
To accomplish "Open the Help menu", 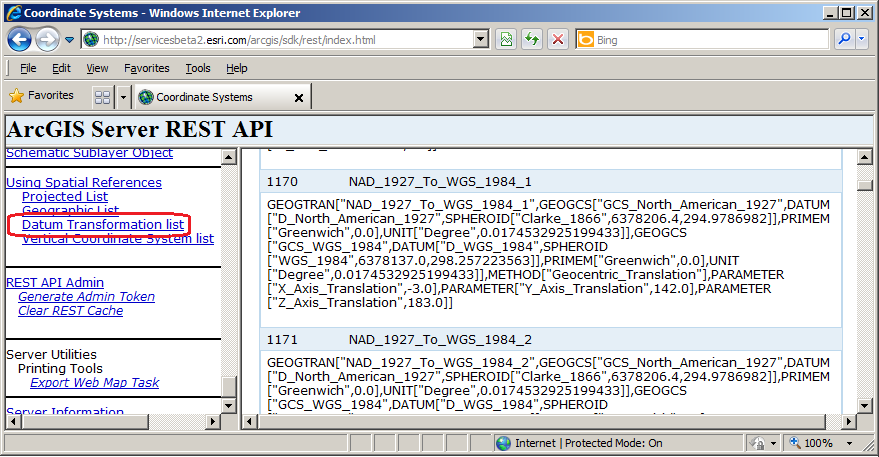I will 237,68.
